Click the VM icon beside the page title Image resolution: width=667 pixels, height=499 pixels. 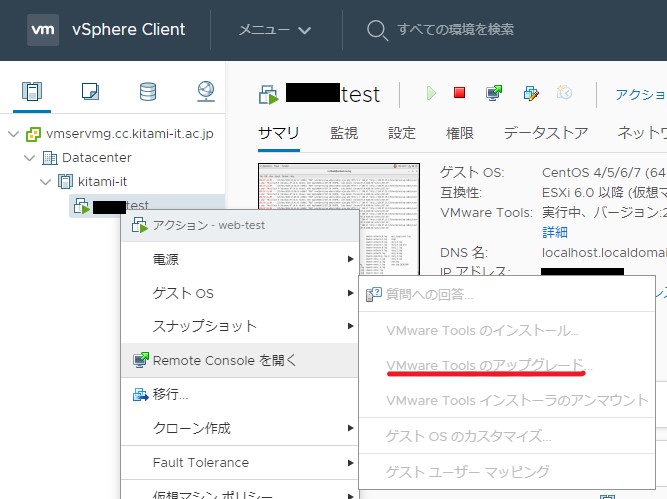click(x=268, y=94)
